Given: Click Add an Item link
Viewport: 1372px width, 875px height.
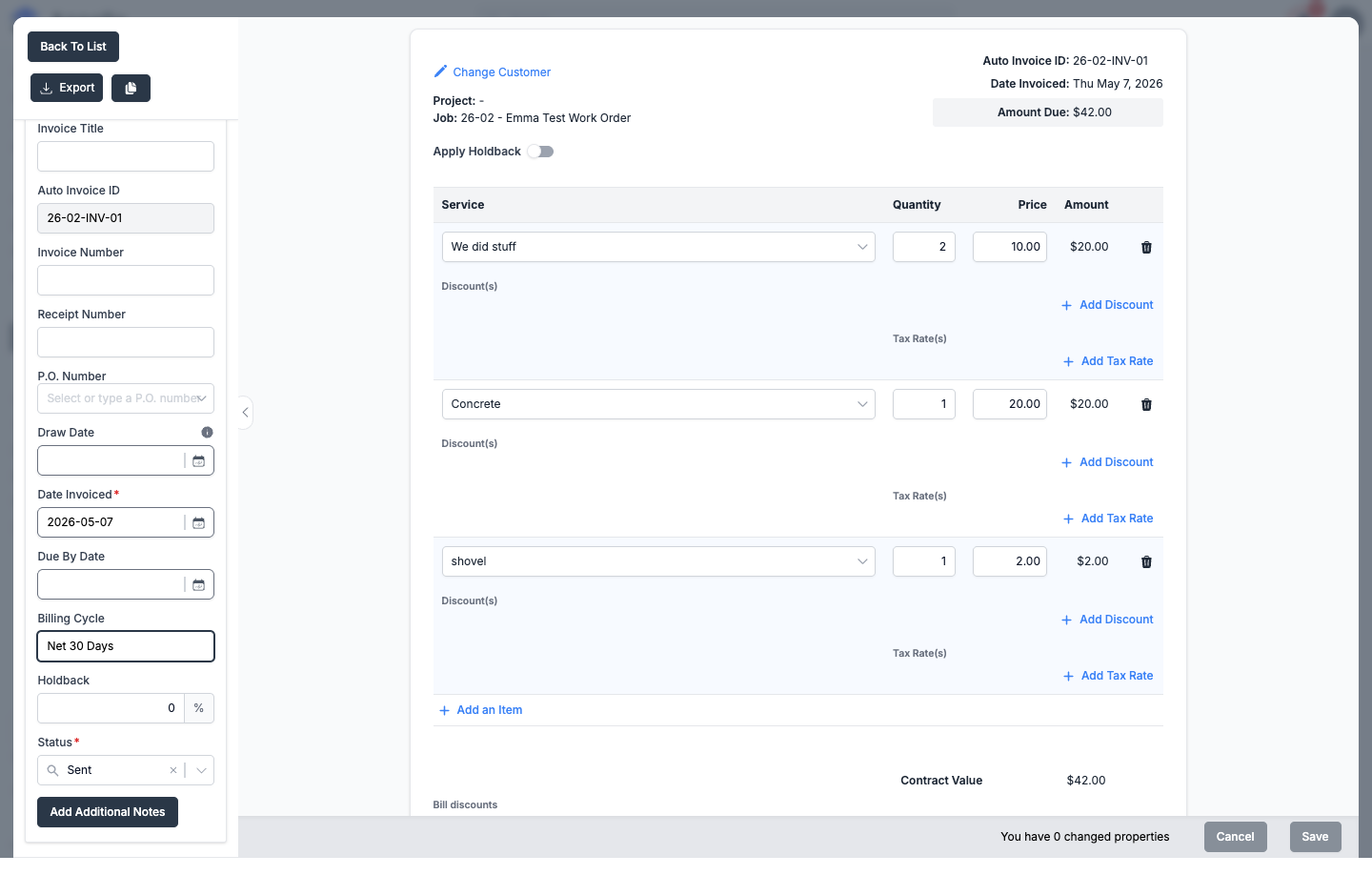Looking at the screenshot, I should [x=480, y=710].
